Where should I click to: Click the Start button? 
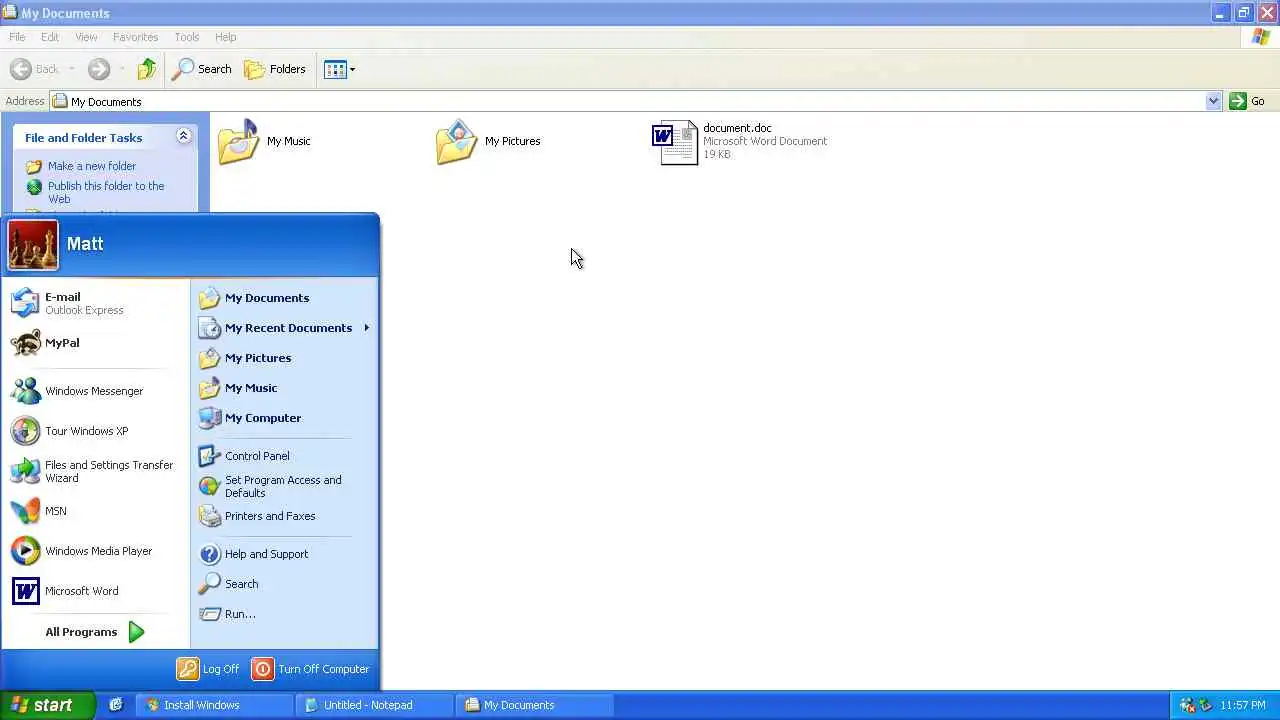pyautogui.click(x=47, y=705)
